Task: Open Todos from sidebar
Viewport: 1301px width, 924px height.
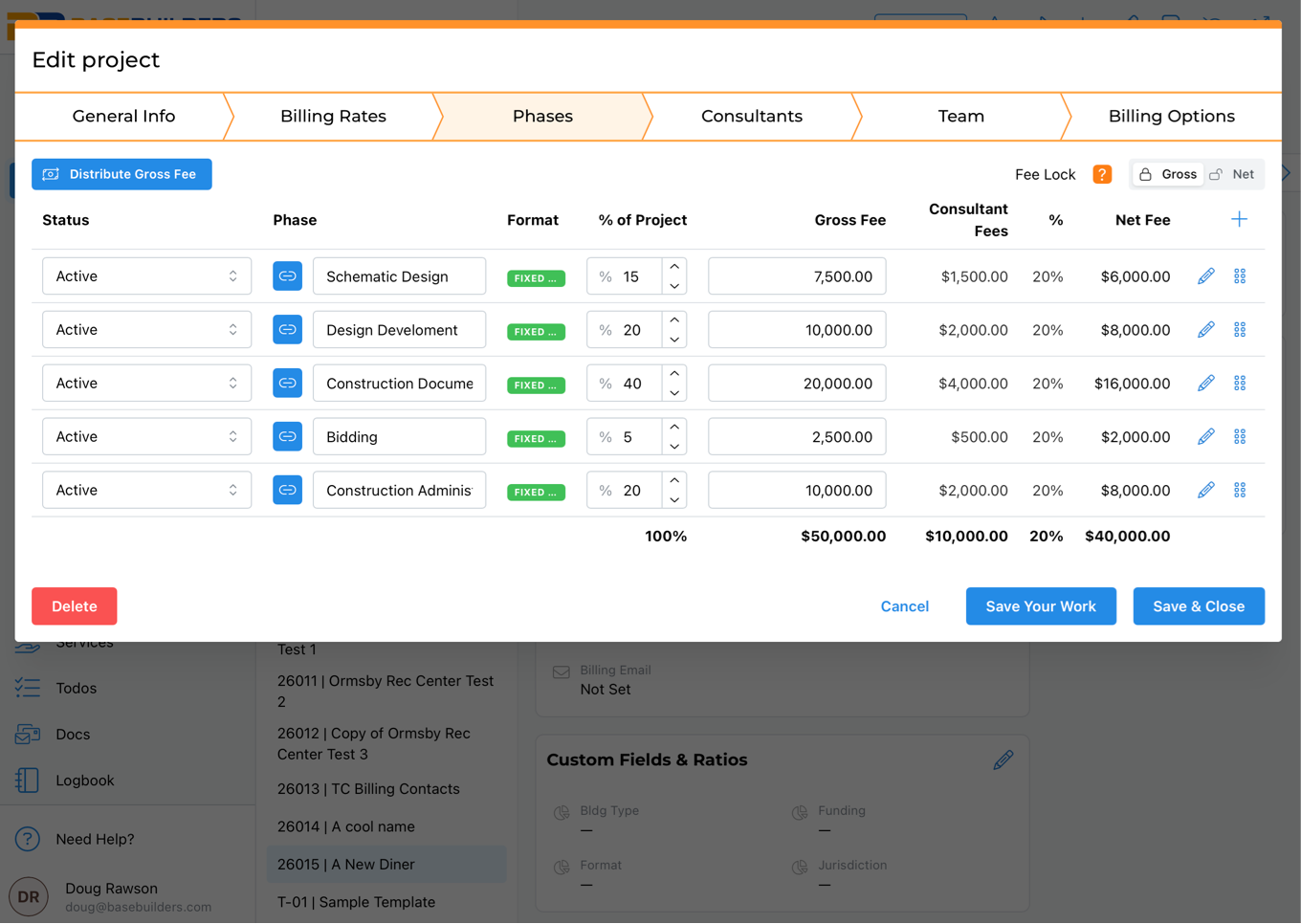Action: click(76, 689)
